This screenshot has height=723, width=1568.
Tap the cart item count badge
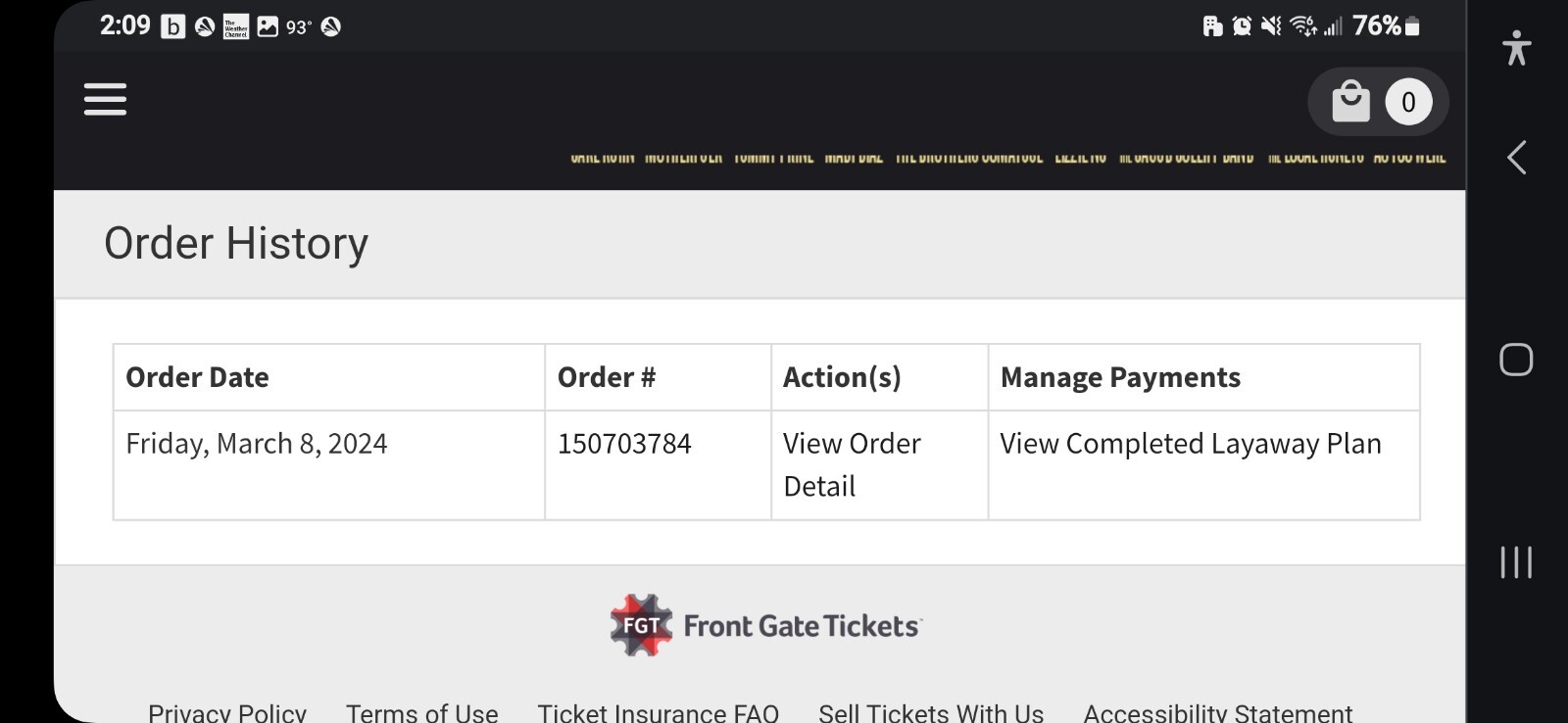coord(1408,102)
